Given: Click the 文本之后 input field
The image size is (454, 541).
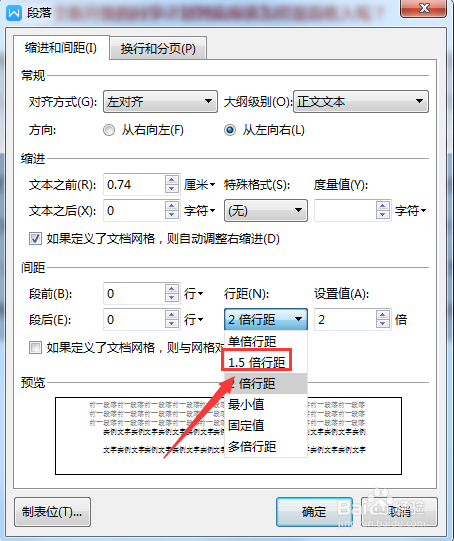Looking at the screenshot, I should (x=135, y=210).
